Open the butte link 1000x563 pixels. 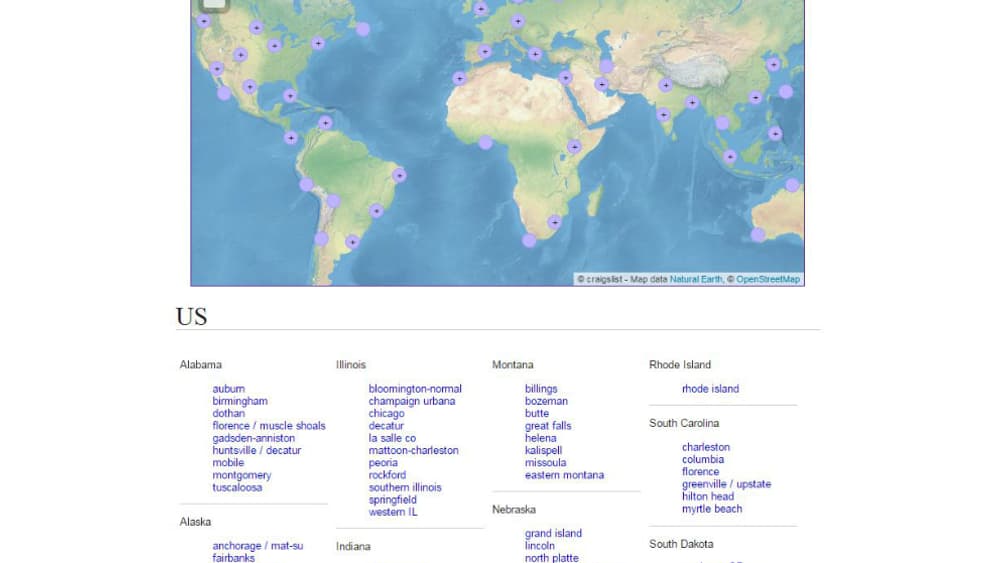tap(536, 413)
